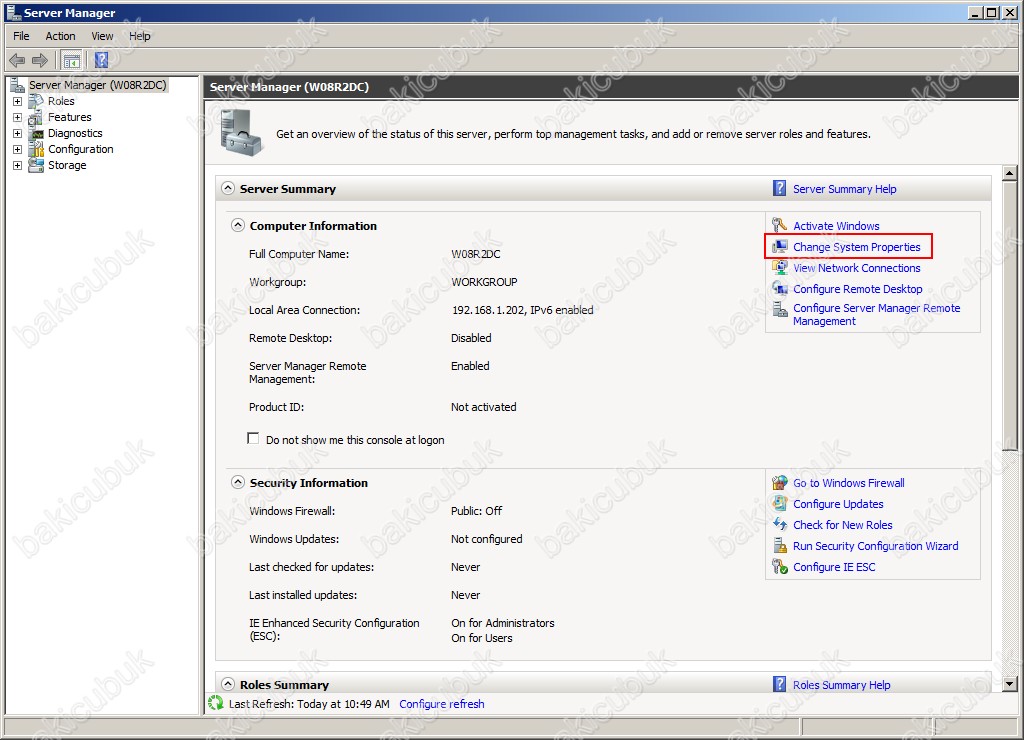
Task: Collapse the Security Information section
Action: pyautogui.click(x=238, y=483)
